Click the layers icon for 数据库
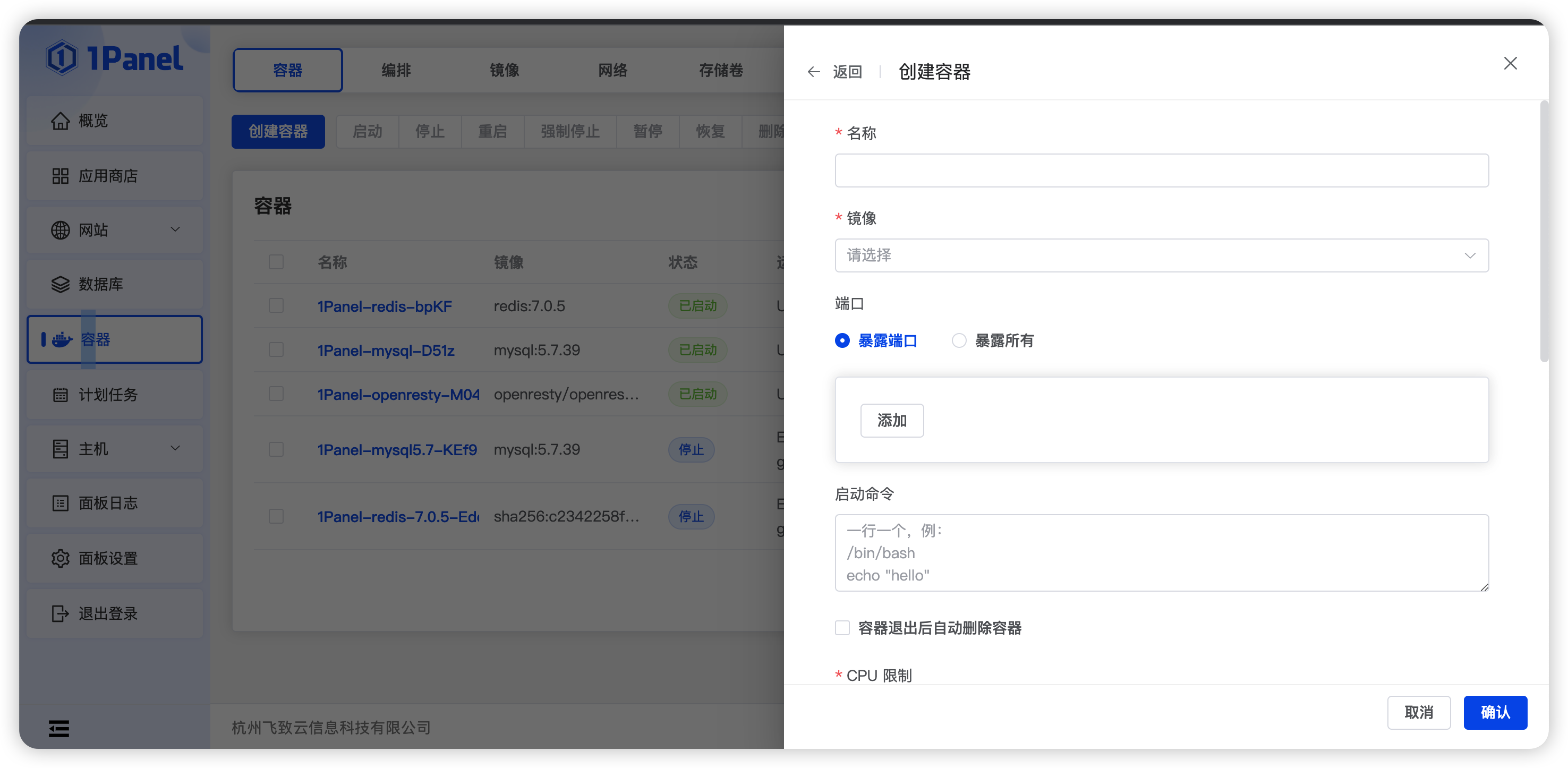1568x768 pixels. 59,284
